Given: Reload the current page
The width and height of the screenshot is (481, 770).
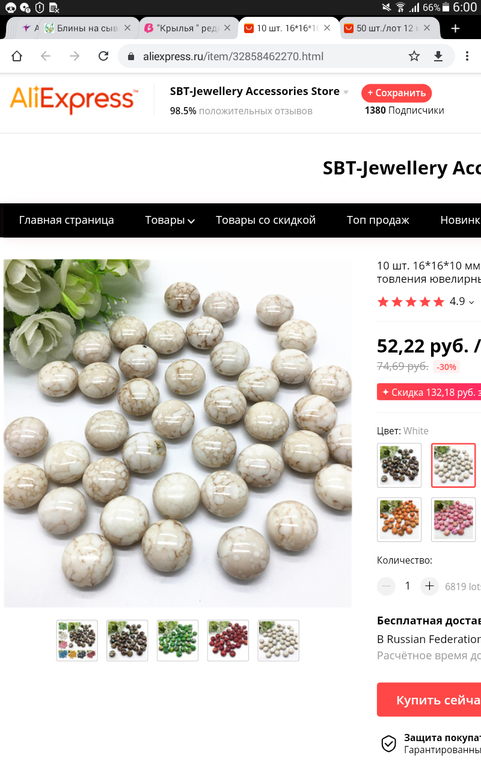Looking at the screenshot, I should [103, 56].
